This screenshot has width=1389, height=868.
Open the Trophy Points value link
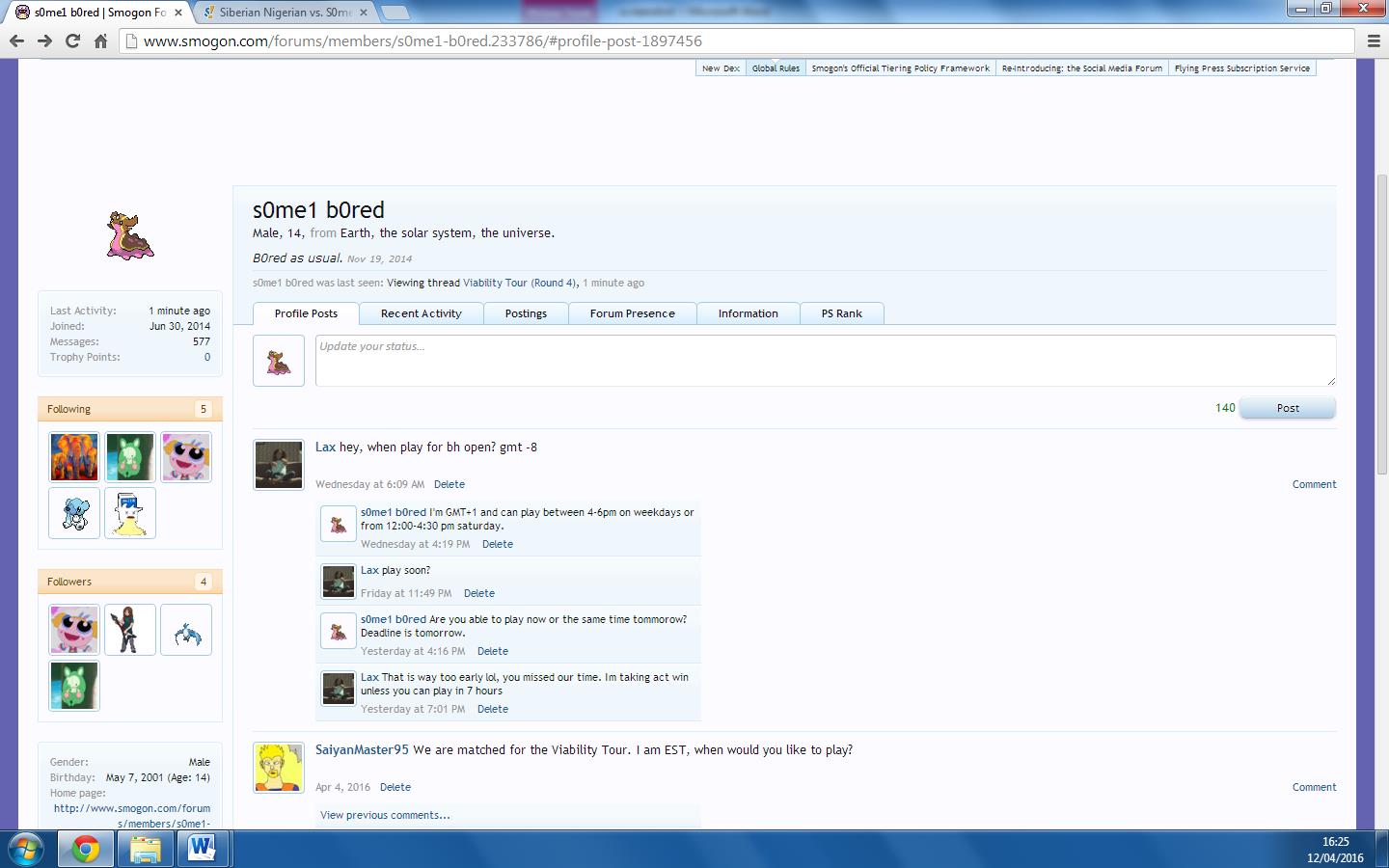point(206,357)
